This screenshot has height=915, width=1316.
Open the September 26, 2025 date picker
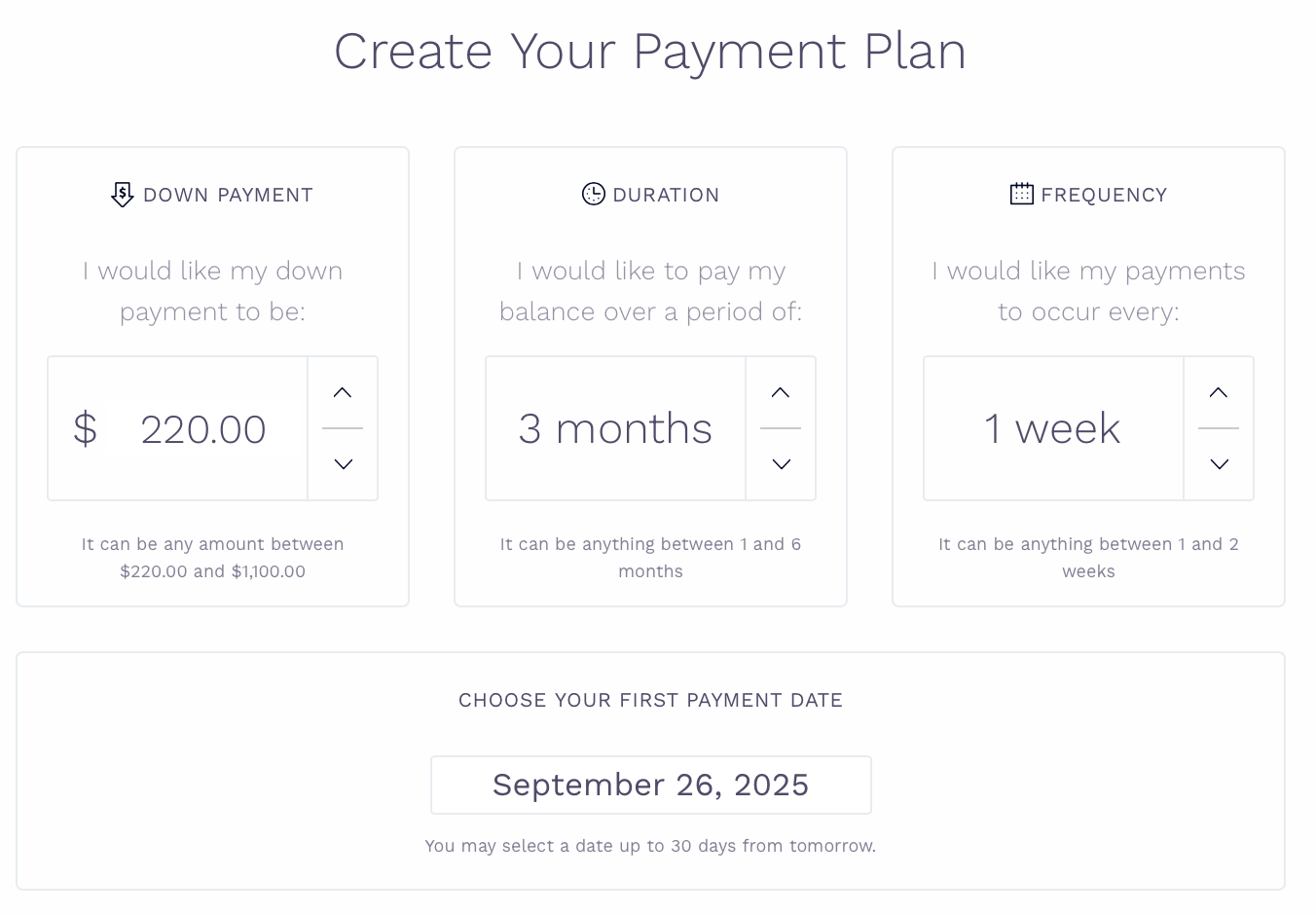[x=650, y=786]
